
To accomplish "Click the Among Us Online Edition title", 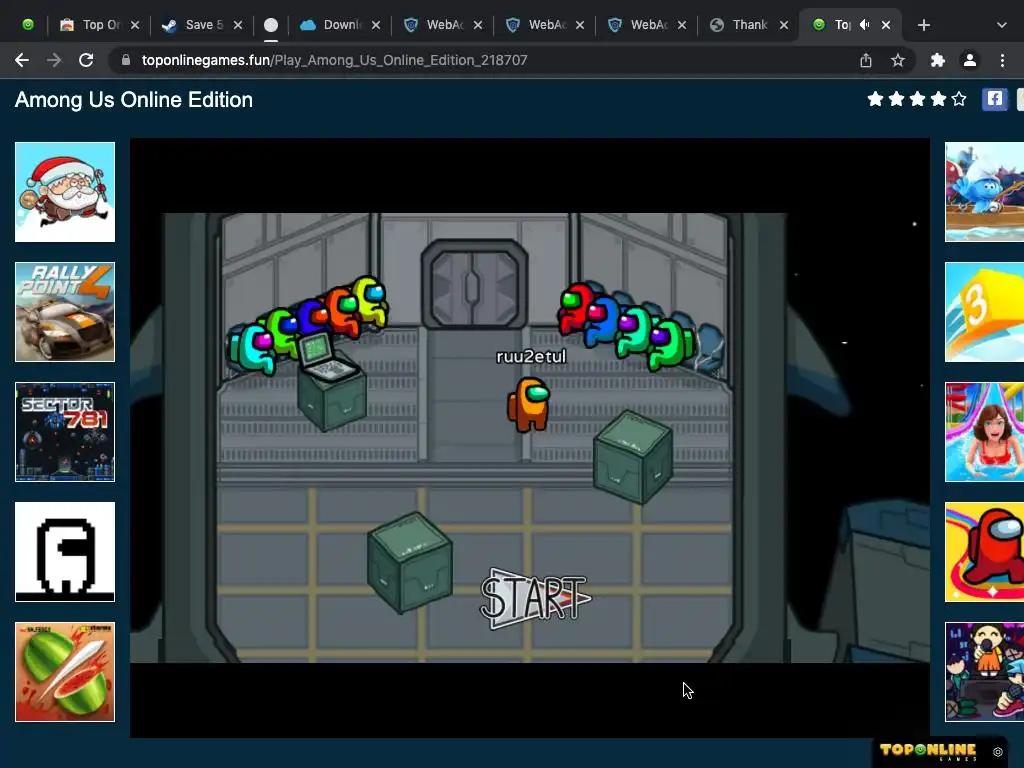I will point(134,100).
